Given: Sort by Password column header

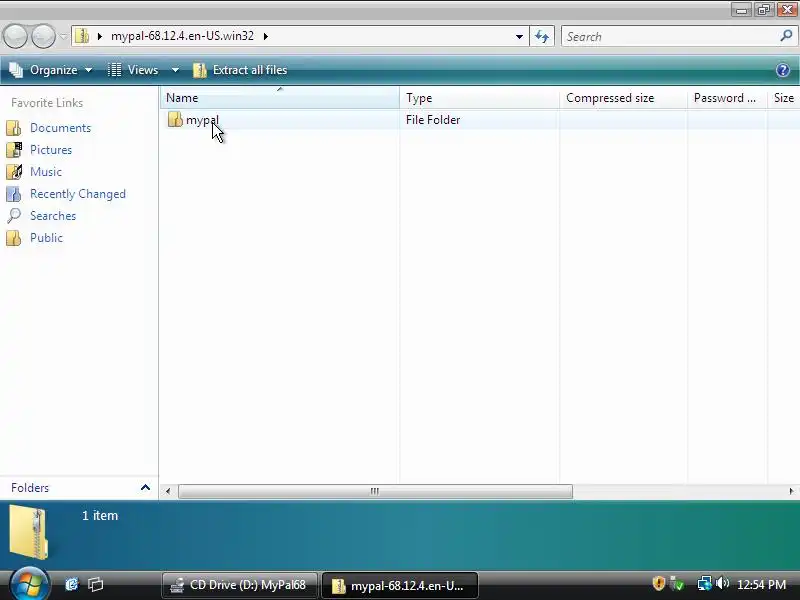Looking at the screenshot, I should point(727,98).
